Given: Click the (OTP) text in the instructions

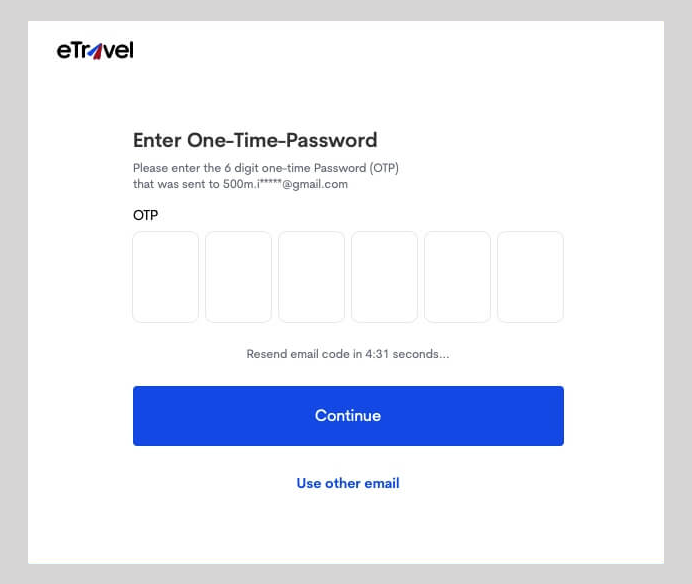Looking at the screenshot, I should [x=384, y=168].
